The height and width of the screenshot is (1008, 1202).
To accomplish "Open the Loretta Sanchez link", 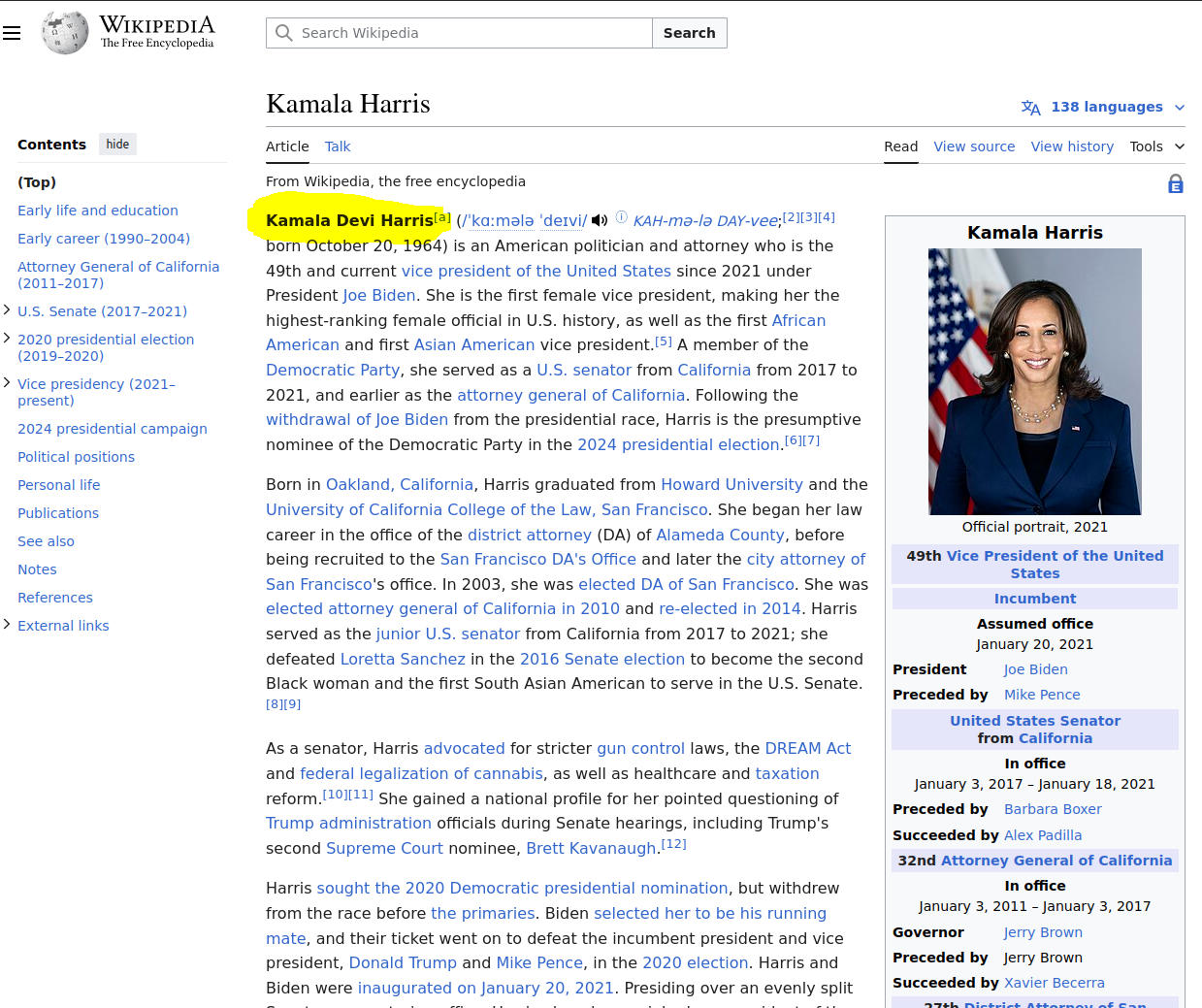I will tap(403, 659).
